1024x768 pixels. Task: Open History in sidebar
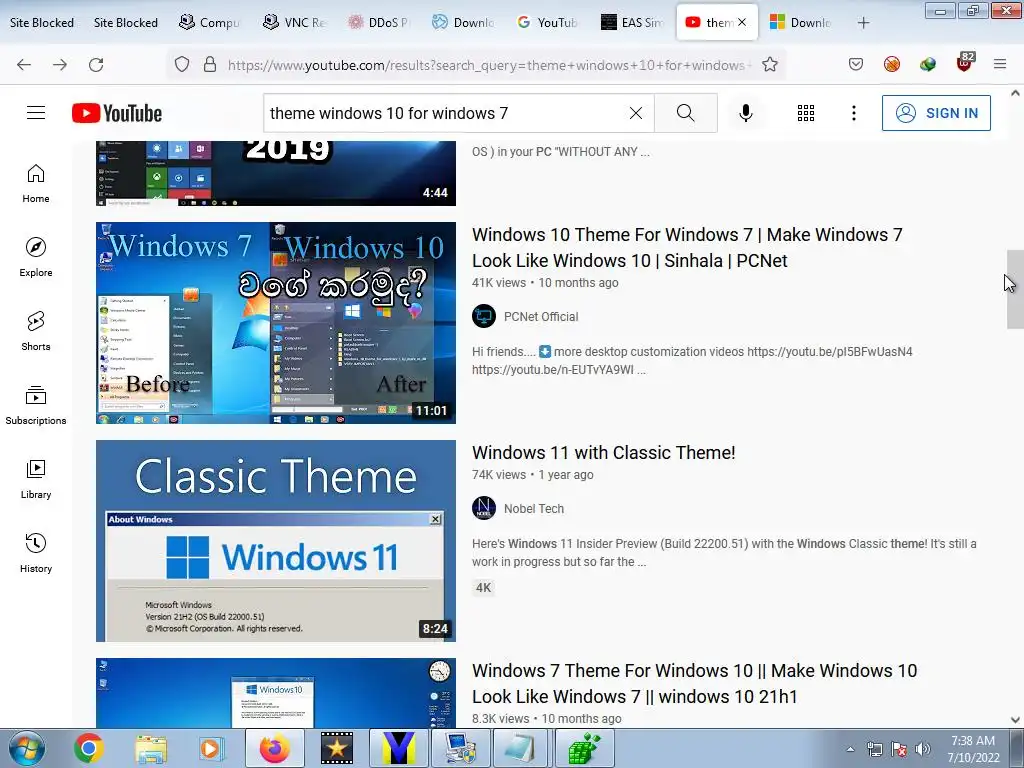36,553
